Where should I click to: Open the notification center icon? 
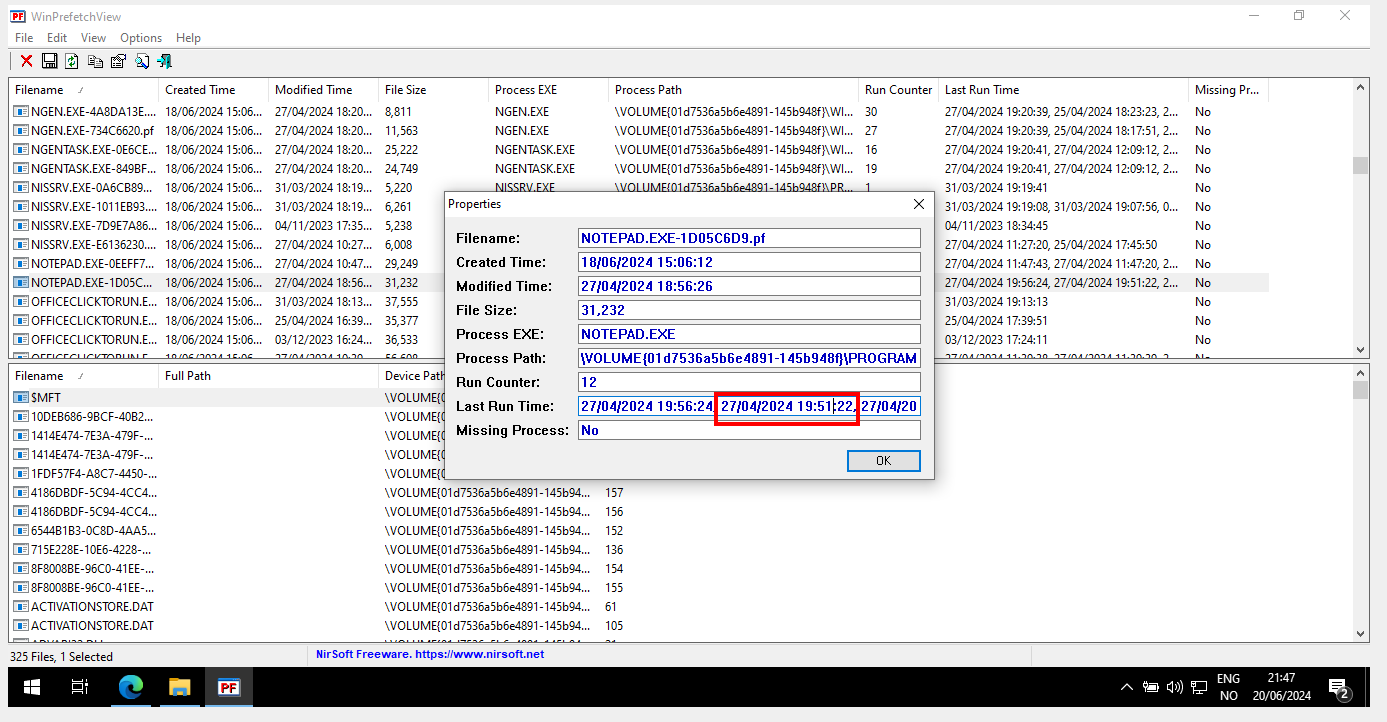click(1339, 687)
